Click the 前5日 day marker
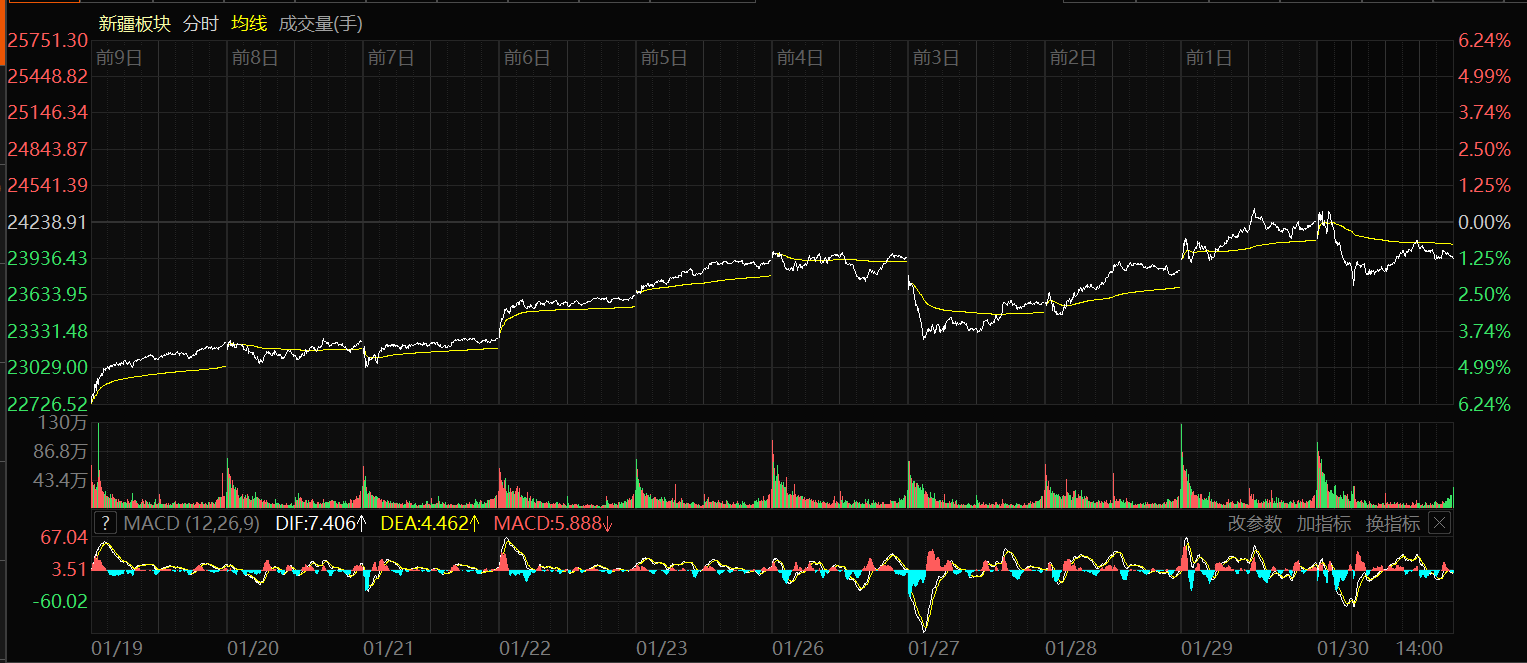The height and width of the screenshot is (663, 1527). (x=664, y=58)
